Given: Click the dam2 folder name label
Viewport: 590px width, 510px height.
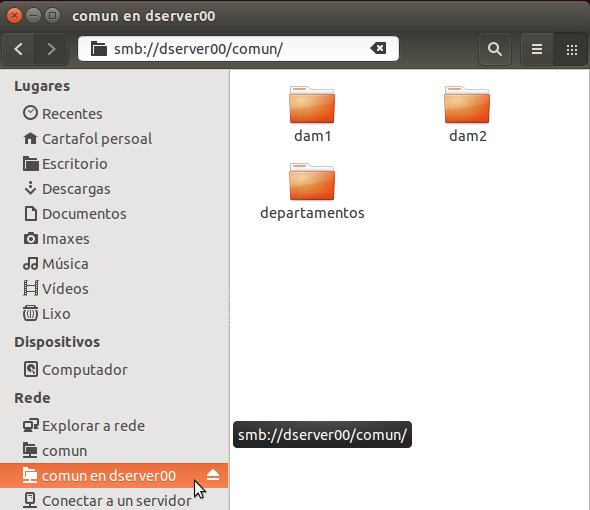Looking at the screenshot, I should pos(468,136).
